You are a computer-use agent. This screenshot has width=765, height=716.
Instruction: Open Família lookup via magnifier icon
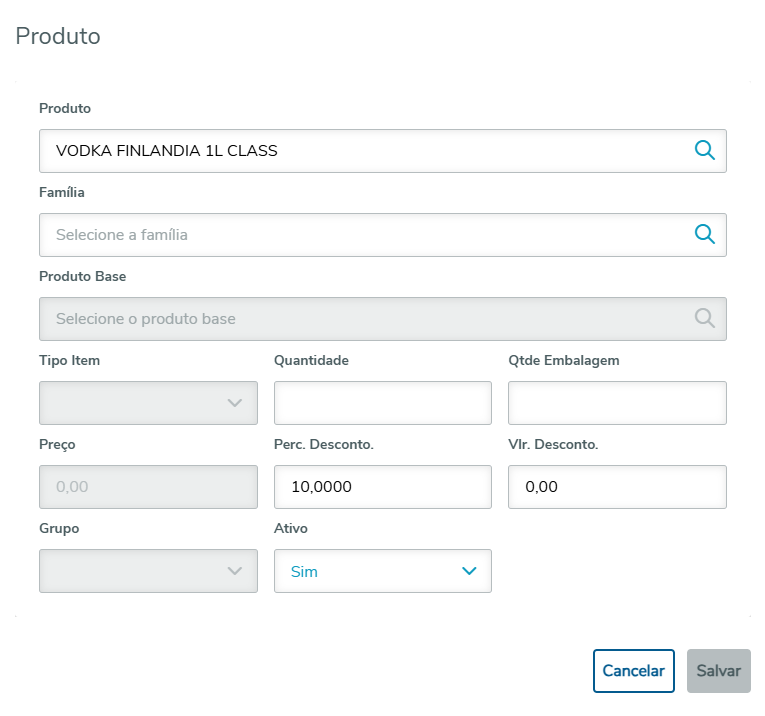coord(704,235)
